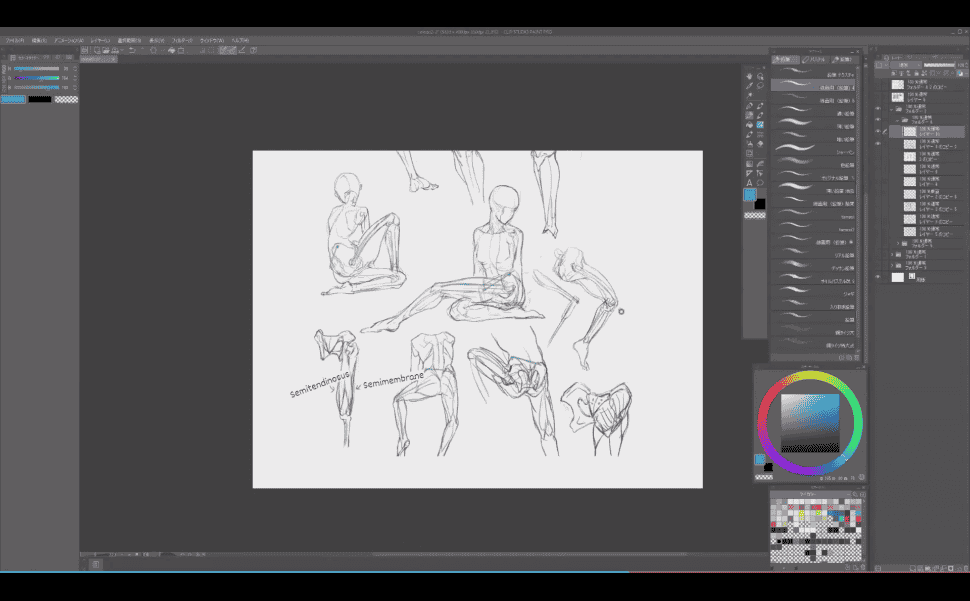This screenshot has width=970, height=601.
Task: Select the Text tool (A icon)
Action: pyautogui.click(x=749, y=182)
